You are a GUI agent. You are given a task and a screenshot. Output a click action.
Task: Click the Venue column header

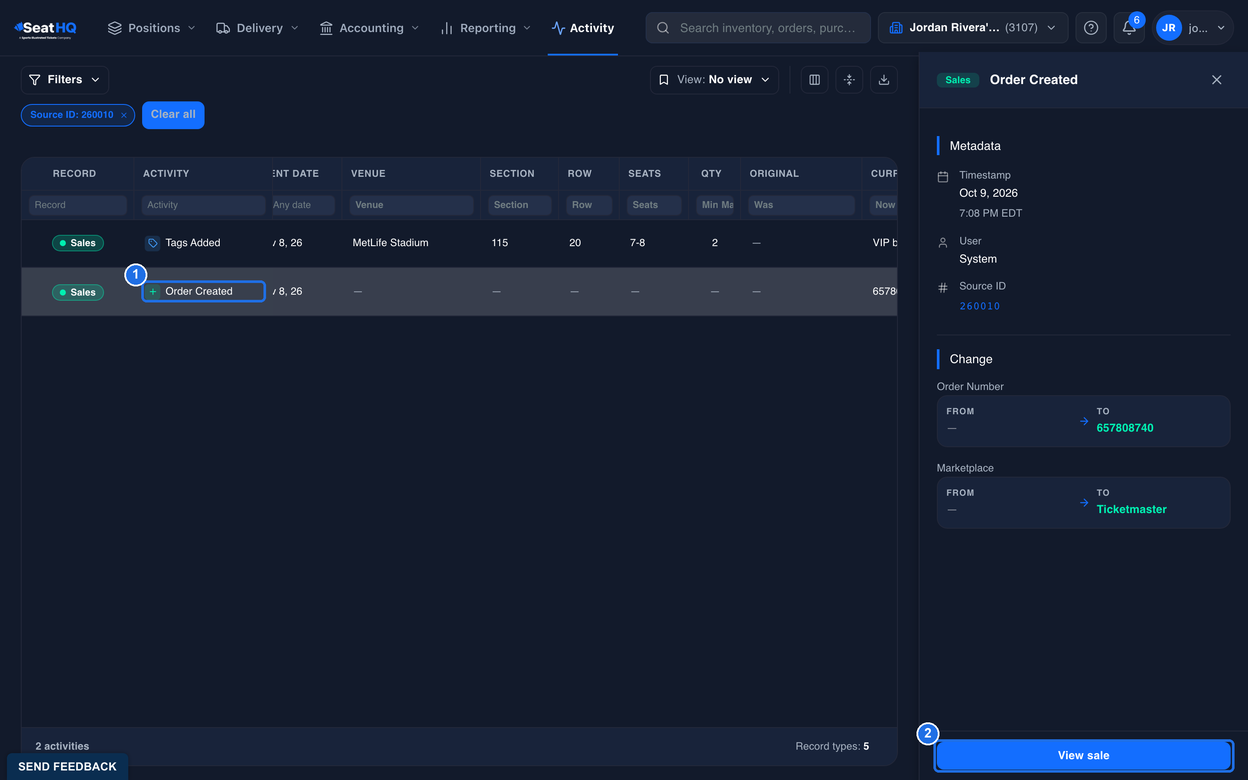tap(368, 174)
